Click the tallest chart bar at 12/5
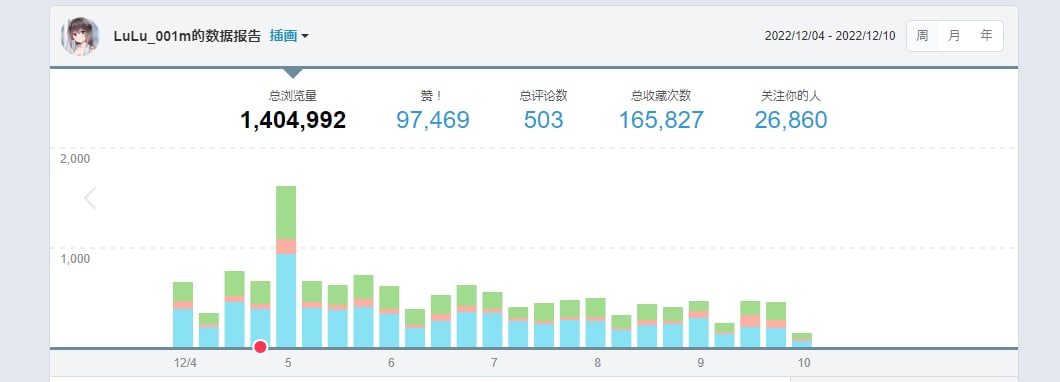 (286, 266)
